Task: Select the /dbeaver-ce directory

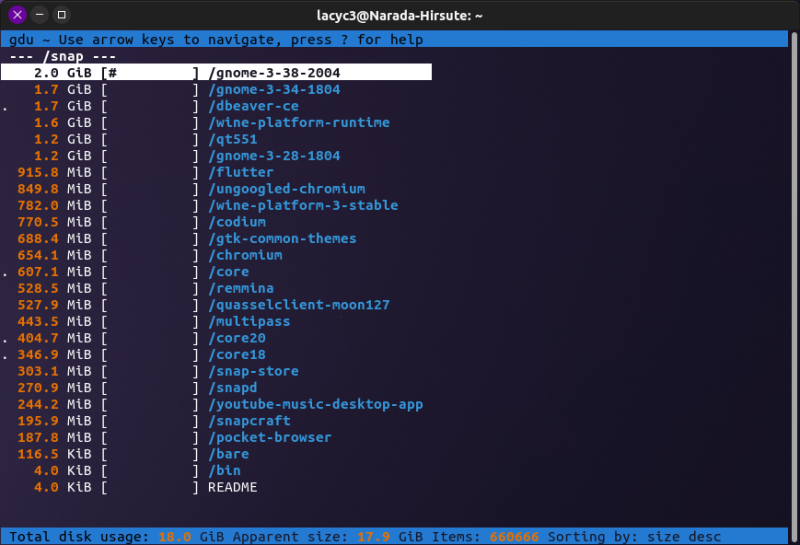Action: point(253,106)
